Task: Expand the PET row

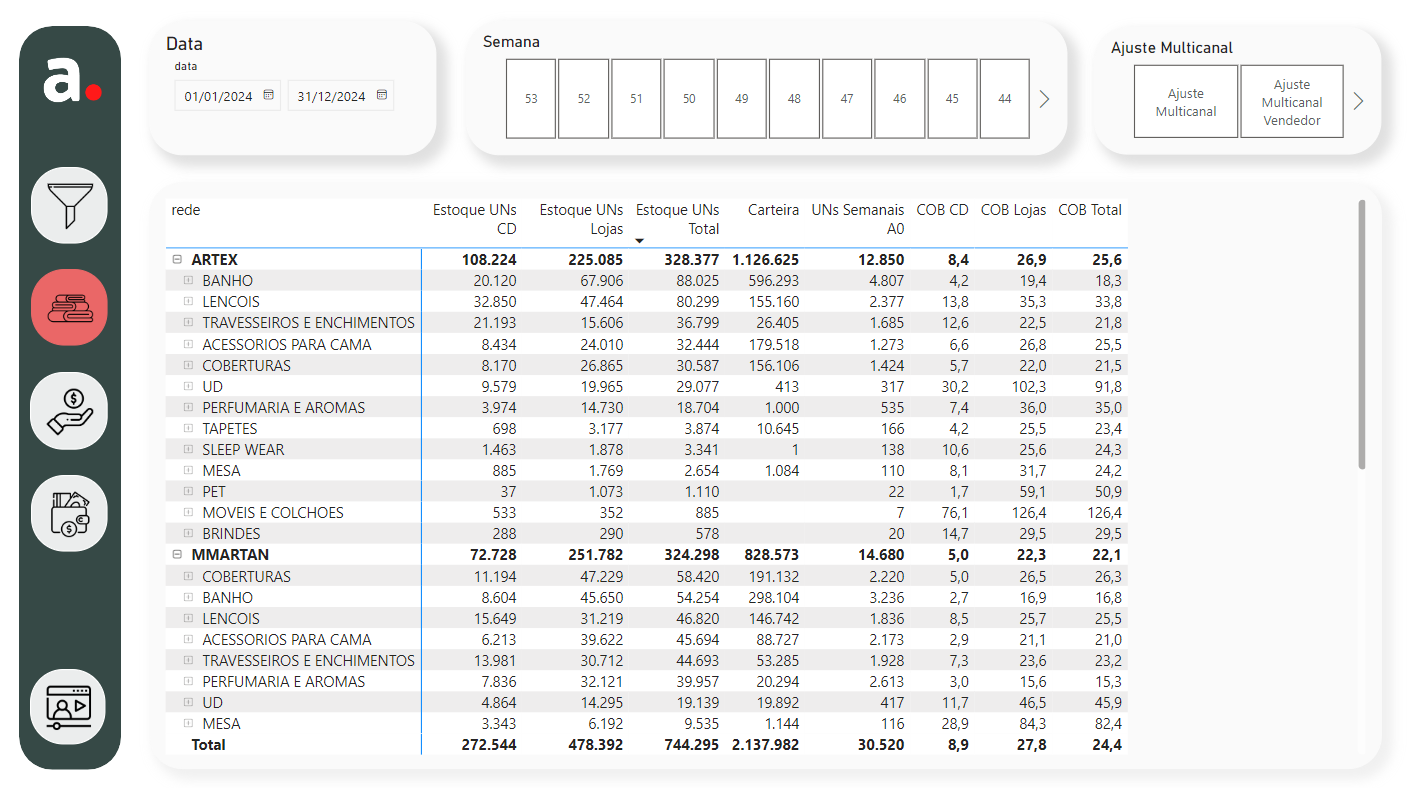Action: click(x=188, y=492)
